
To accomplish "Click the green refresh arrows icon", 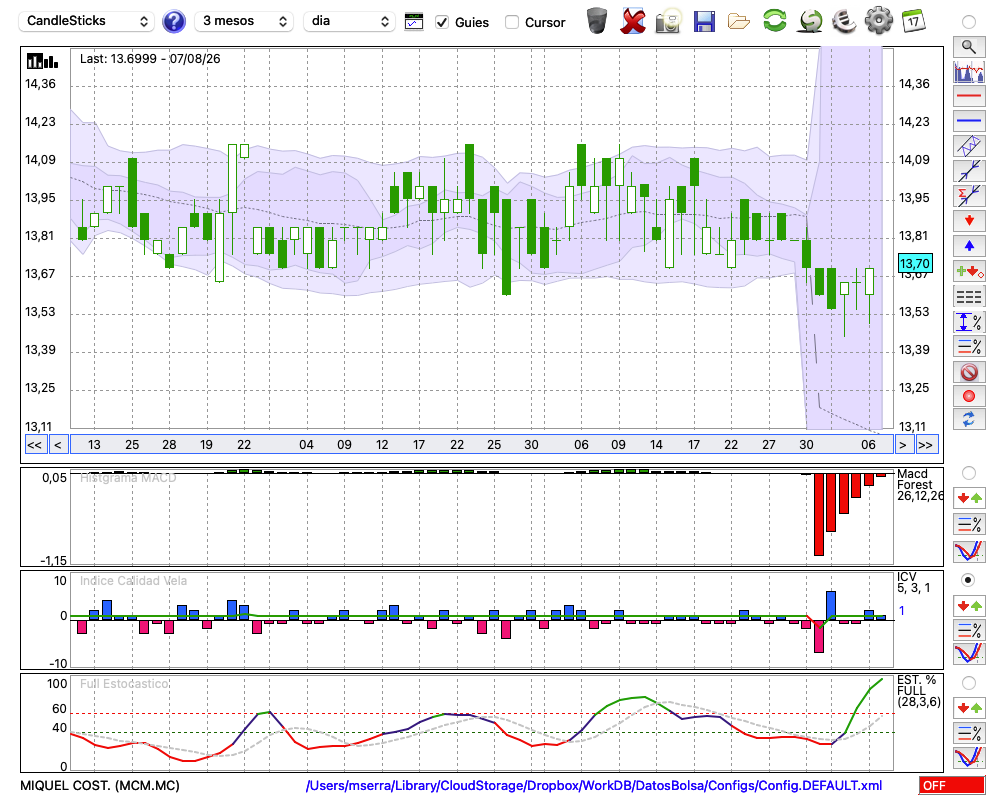I will coord(774,21).
